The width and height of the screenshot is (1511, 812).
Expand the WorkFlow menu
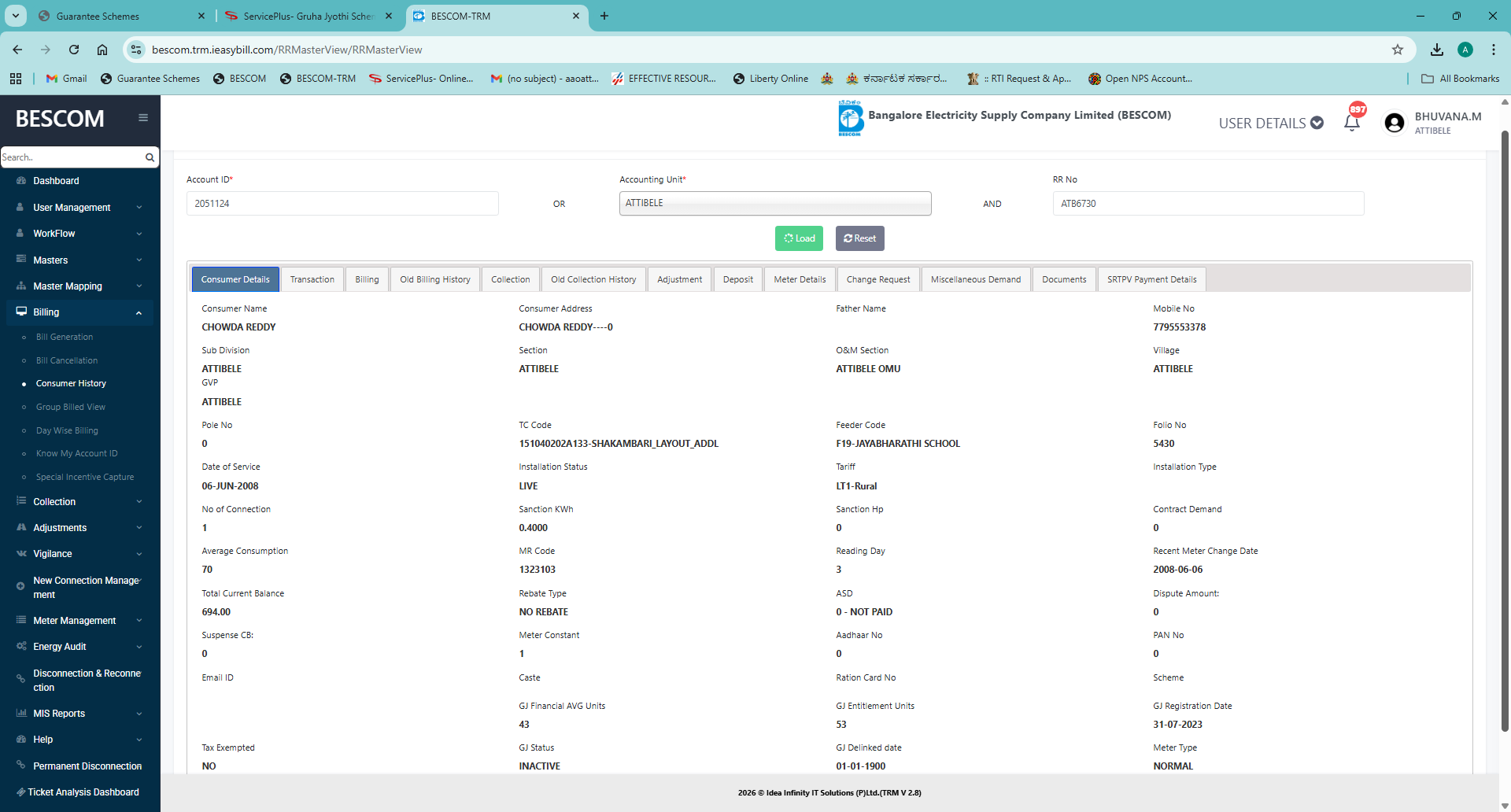[x=79, y=234]
